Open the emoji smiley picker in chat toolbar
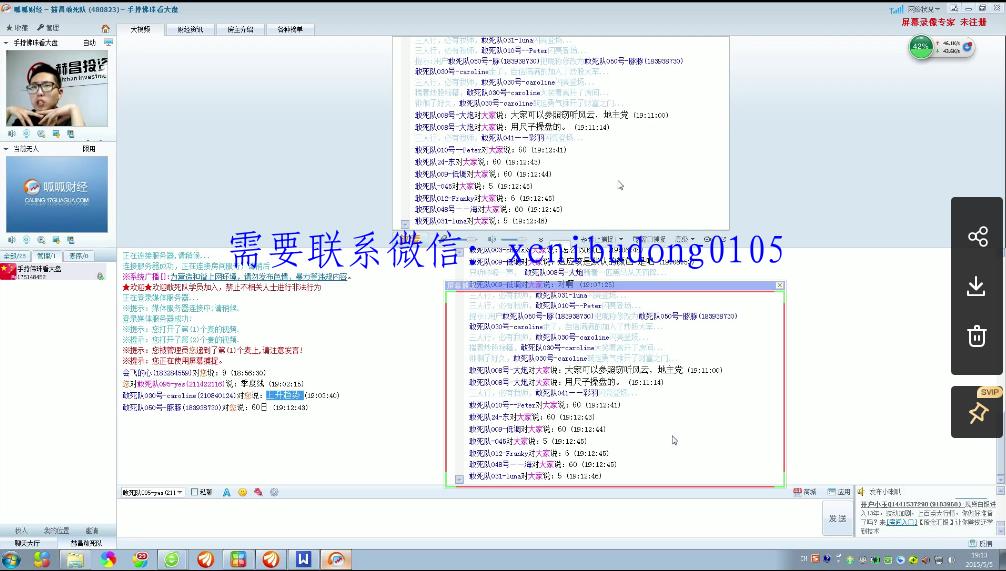This screenshot has width=1006, height=571. 242,492
